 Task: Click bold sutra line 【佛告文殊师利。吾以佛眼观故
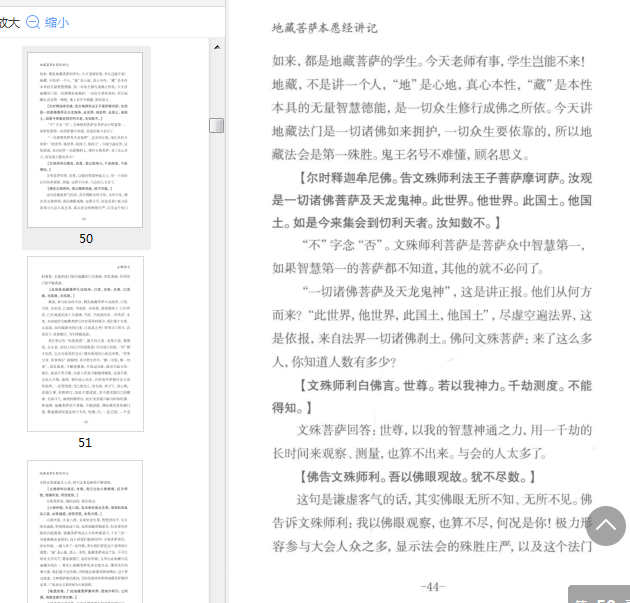click(x=417, y=477)
